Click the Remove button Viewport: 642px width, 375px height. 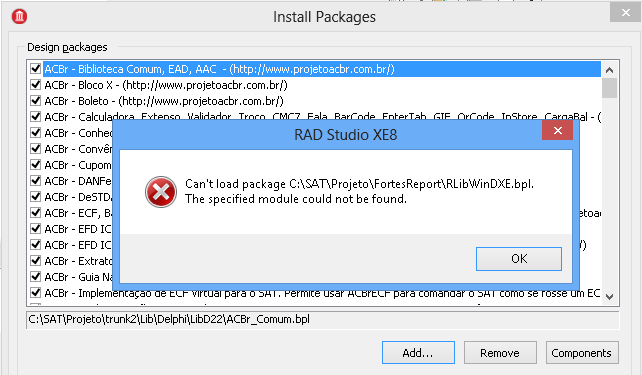pyautogui.click(x=500, y=352)
